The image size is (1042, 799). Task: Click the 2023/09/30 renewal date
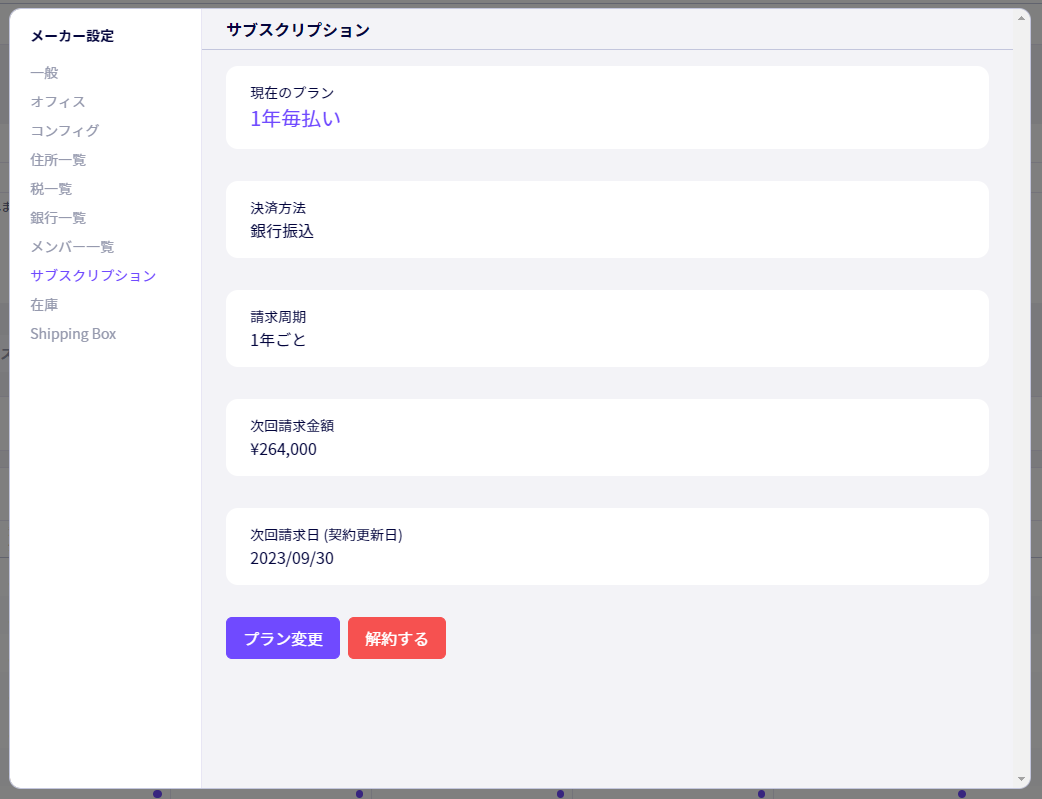tap(292, 558)
